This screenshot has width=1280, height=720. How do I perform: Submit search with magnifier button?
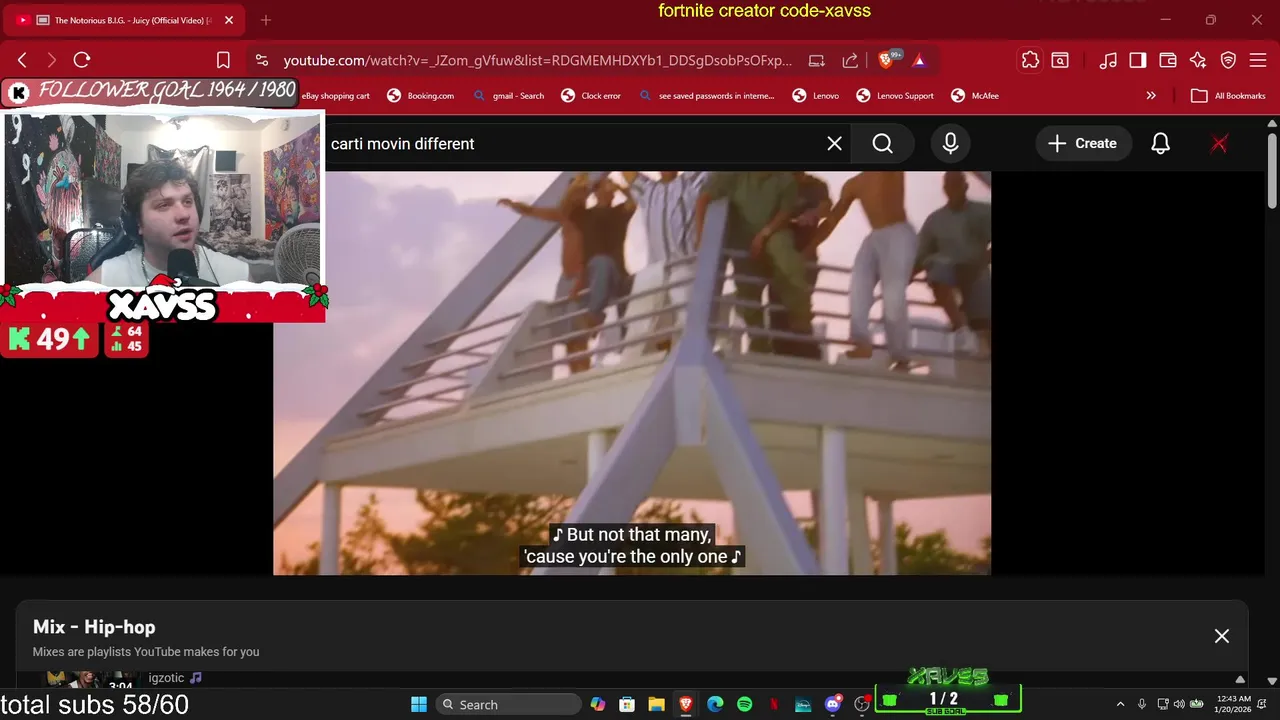(883, 144)
